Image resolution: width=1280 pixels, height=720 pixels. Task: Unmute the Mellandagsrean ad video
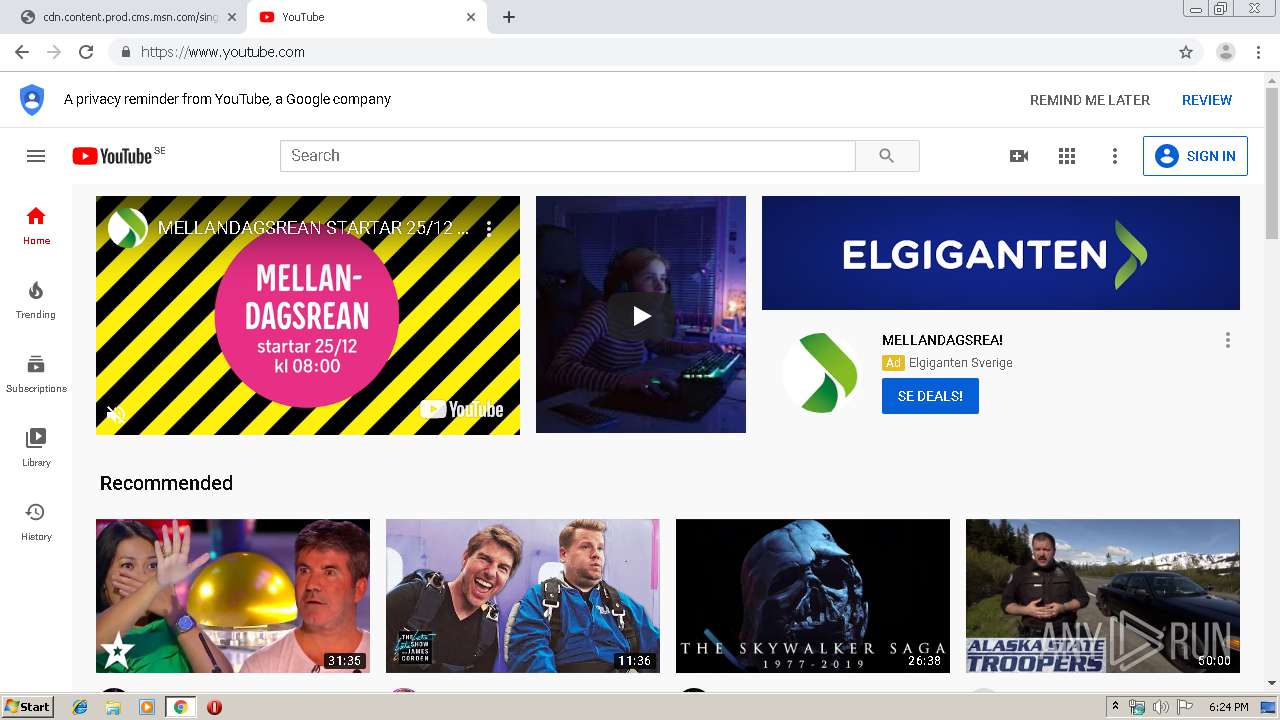click(116, 414)
